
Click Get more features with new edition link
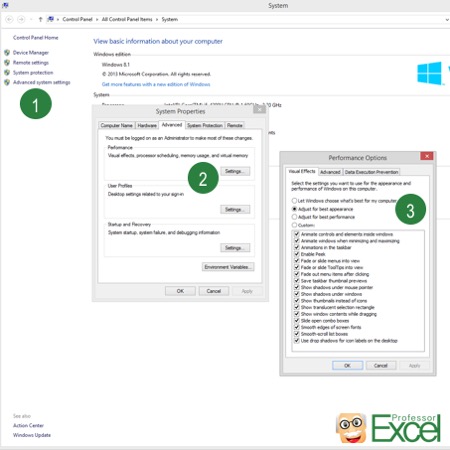pyautogui.click(x=156, y=84)
